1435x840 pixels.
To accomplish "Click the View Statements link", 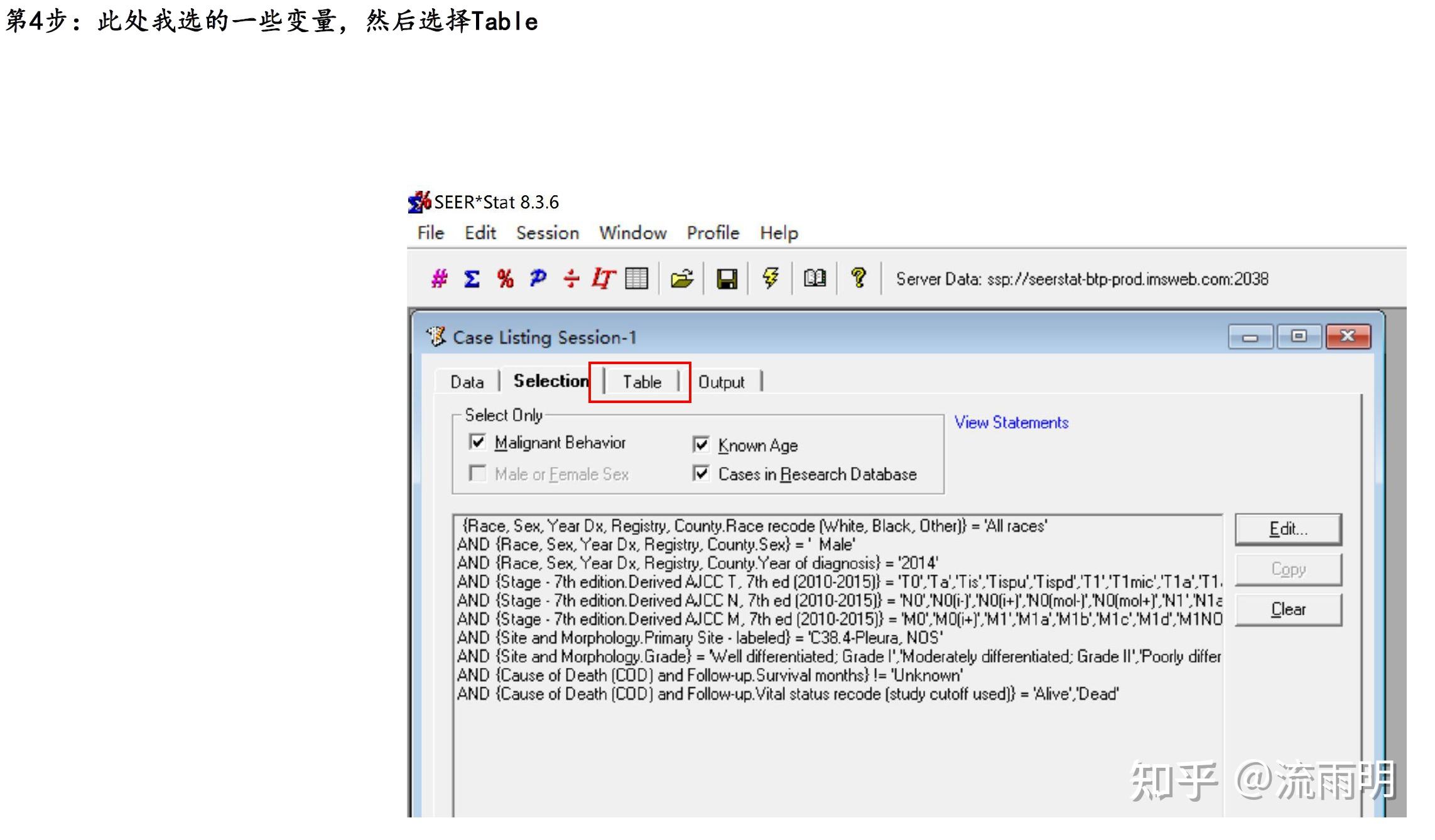I will 1011,423.
